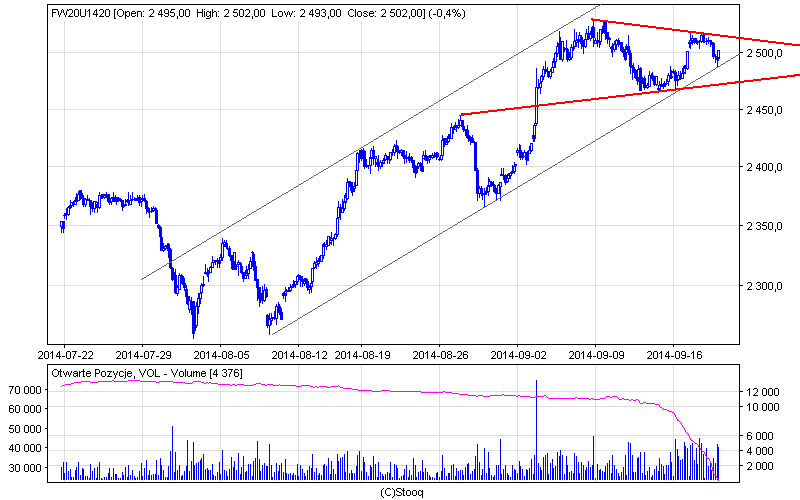800x500 pixels.
Task: Click the 70 000 open interest label
Action: click(x=25, y=390)
